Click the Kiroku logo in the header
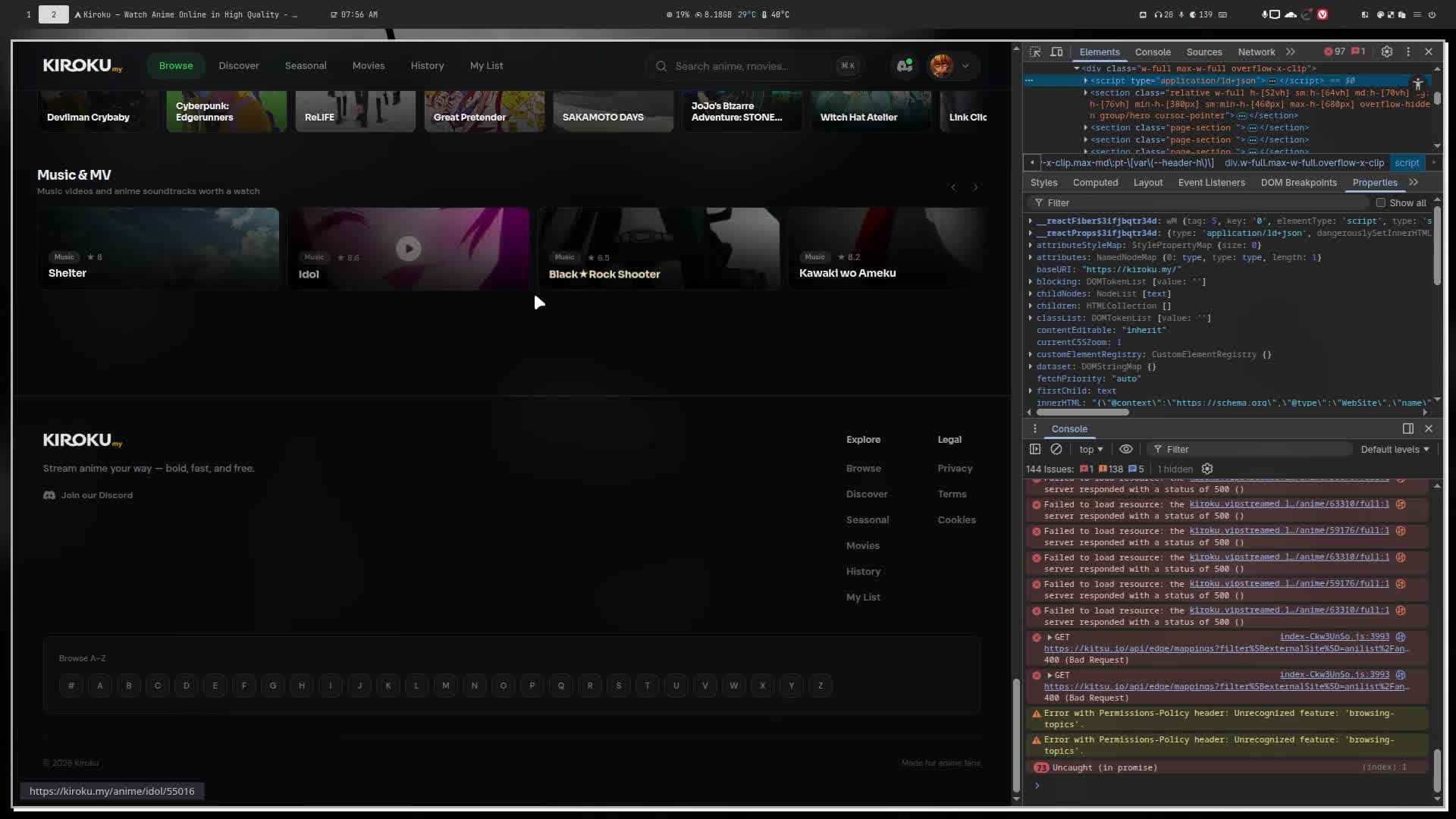The height and width of the screenshot is (819, 1456). click(83, 66)
